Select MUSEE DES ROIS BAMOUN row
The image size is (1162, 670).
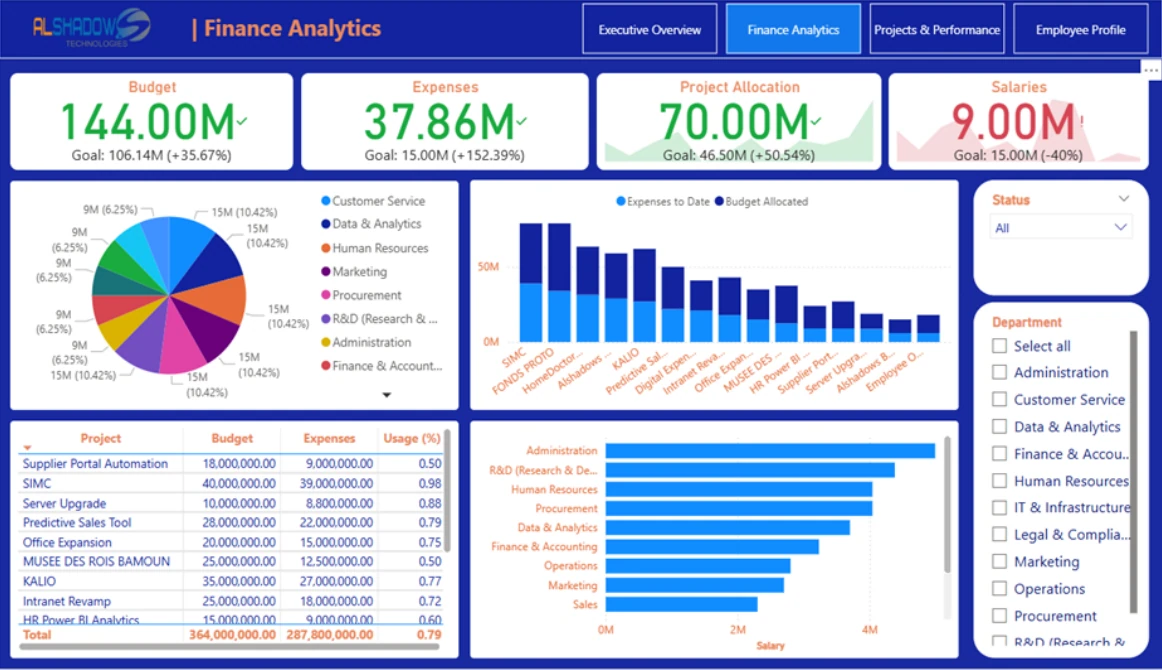(231, 562)
